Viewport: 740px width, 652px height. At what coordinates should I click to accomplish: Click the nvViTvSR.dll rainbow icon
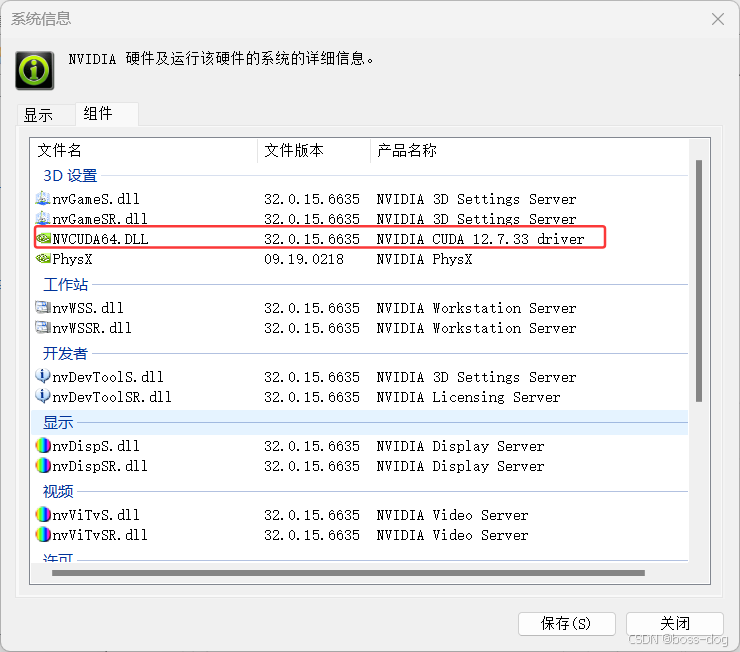tap(43, 535)
